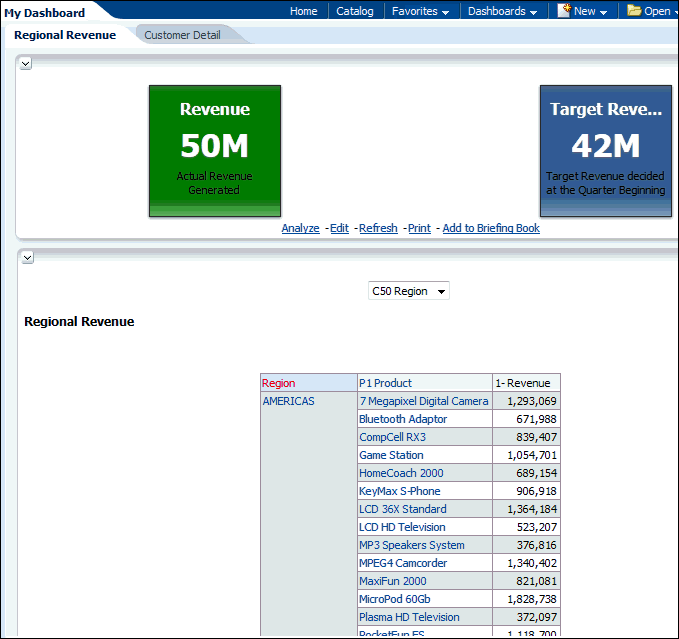Screen dimensions: 679x639
Task: Open the MicroPod 60Gb product link
Action: click(x=395, y=599)
